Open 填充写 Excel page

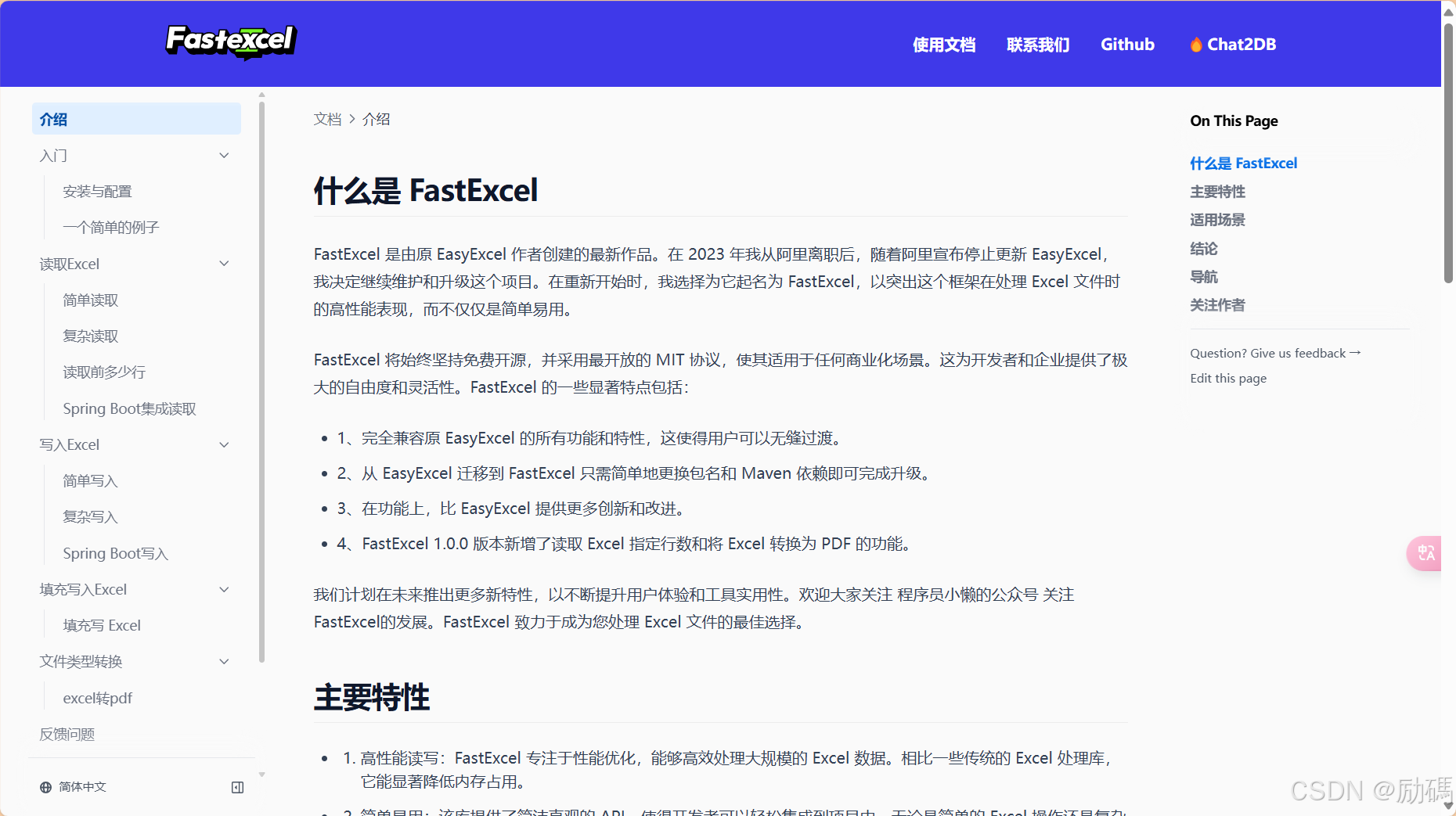click(102, 626)
